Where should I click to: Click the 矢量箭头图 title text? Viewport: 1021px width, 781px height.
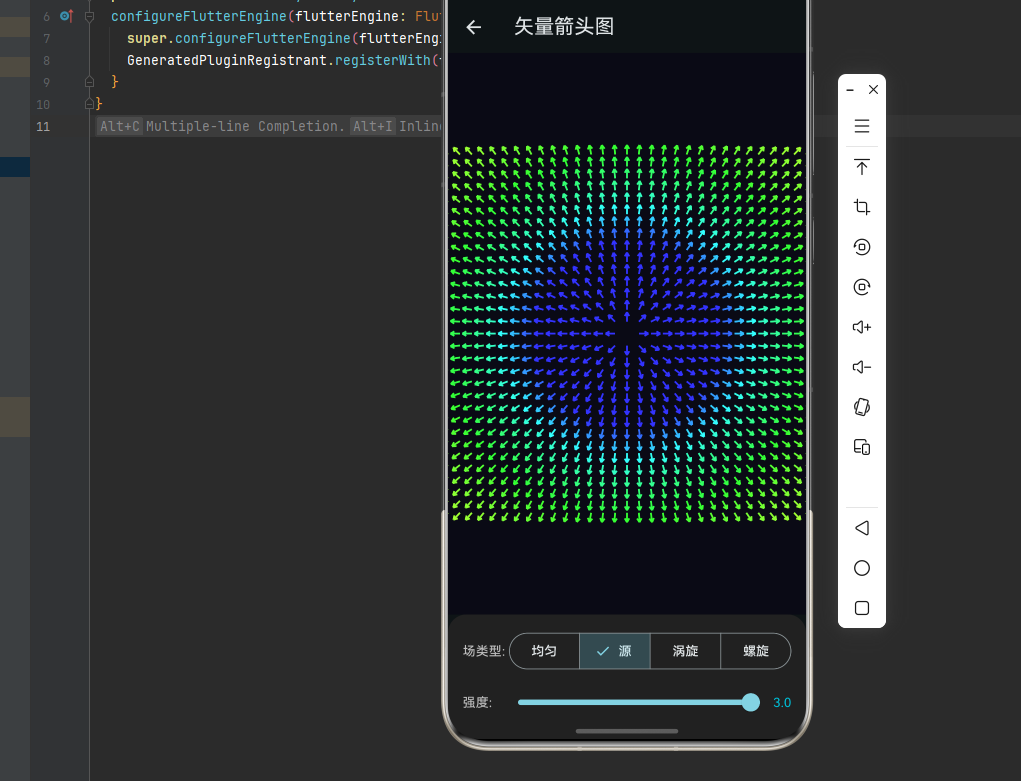pos(564,27)
